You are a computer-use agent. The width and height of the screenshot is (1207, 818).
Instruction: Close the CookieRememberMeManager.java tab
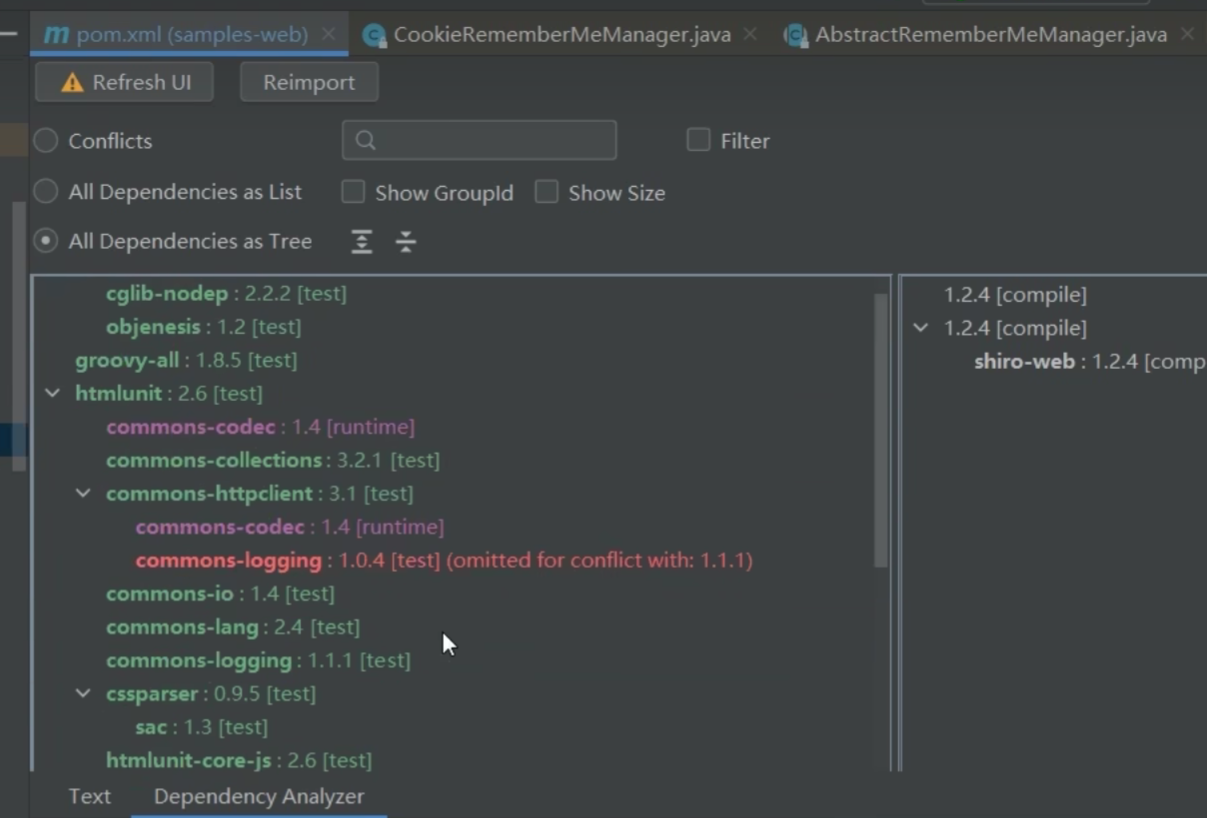coord(750,34)
